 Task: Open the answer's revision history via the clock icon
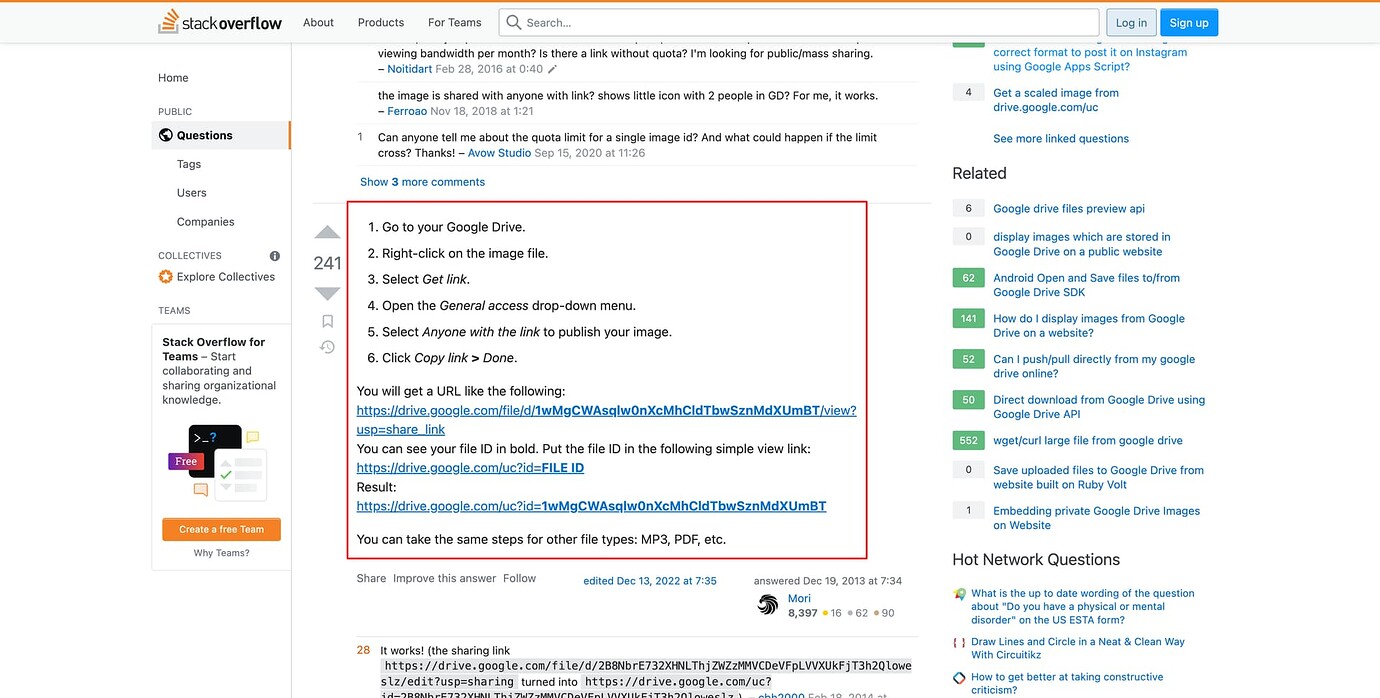coord(327,346)
